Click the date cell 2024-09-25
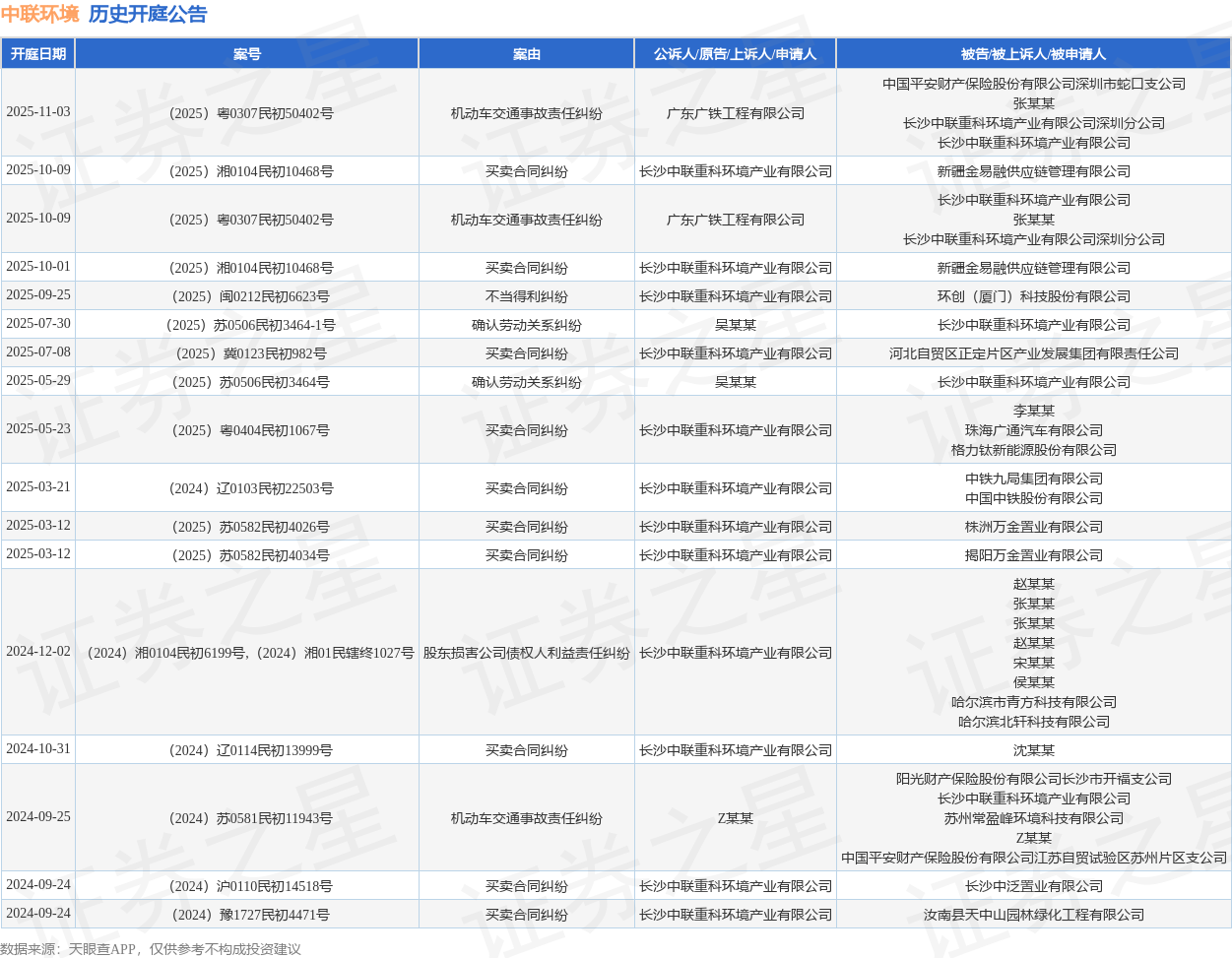1232x958 pixels. (38, 817)
